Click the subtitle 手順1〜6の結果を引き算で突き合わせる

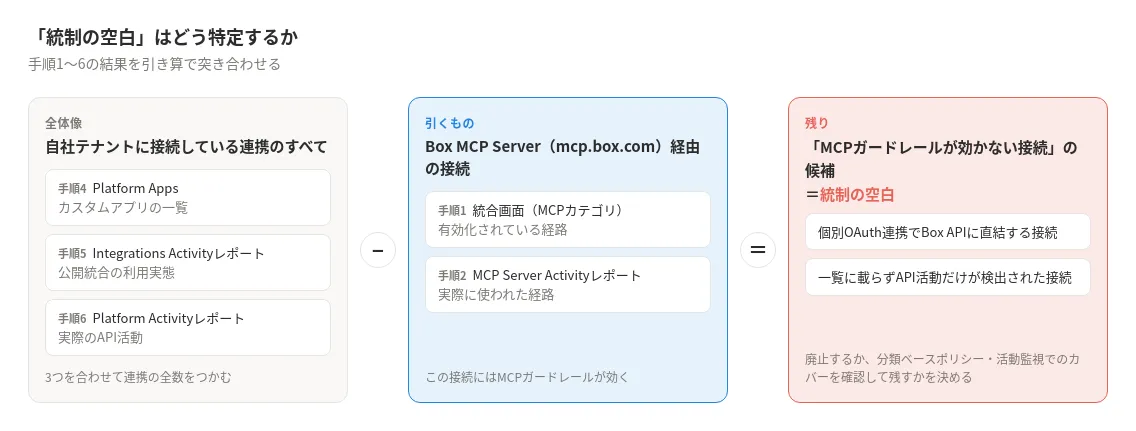coord(154,64)
